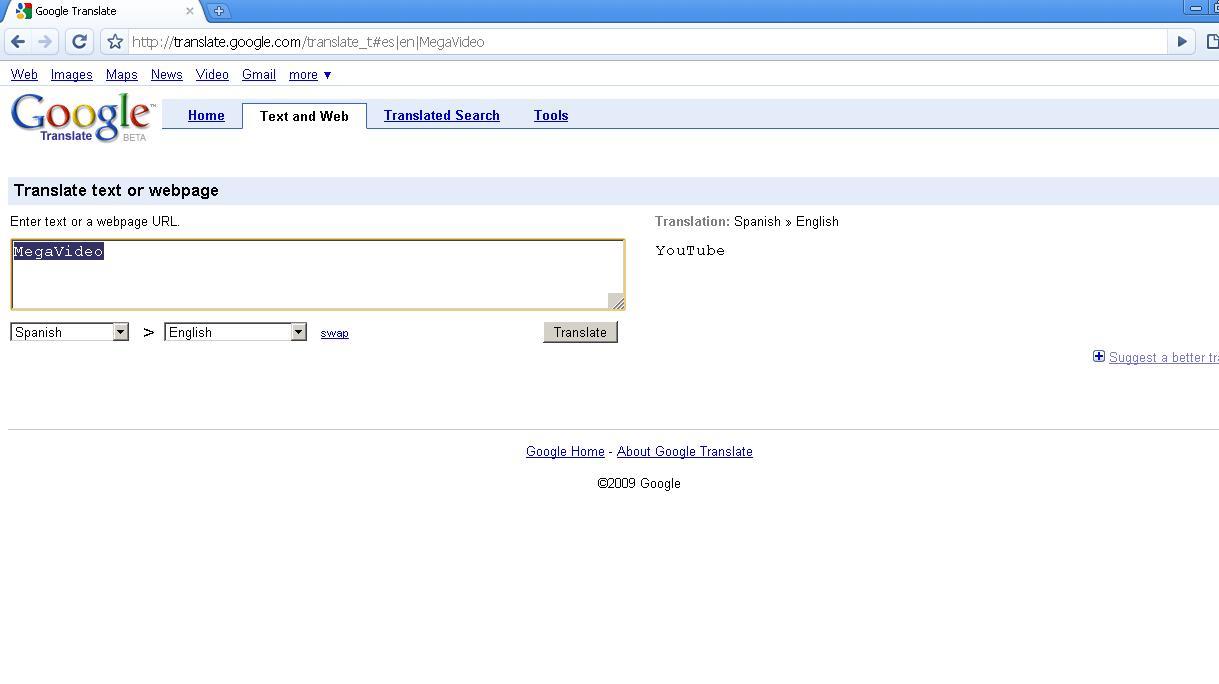
Task: Click the 'Translation: Spanish » English' label
Action: (x=747, y=222)
